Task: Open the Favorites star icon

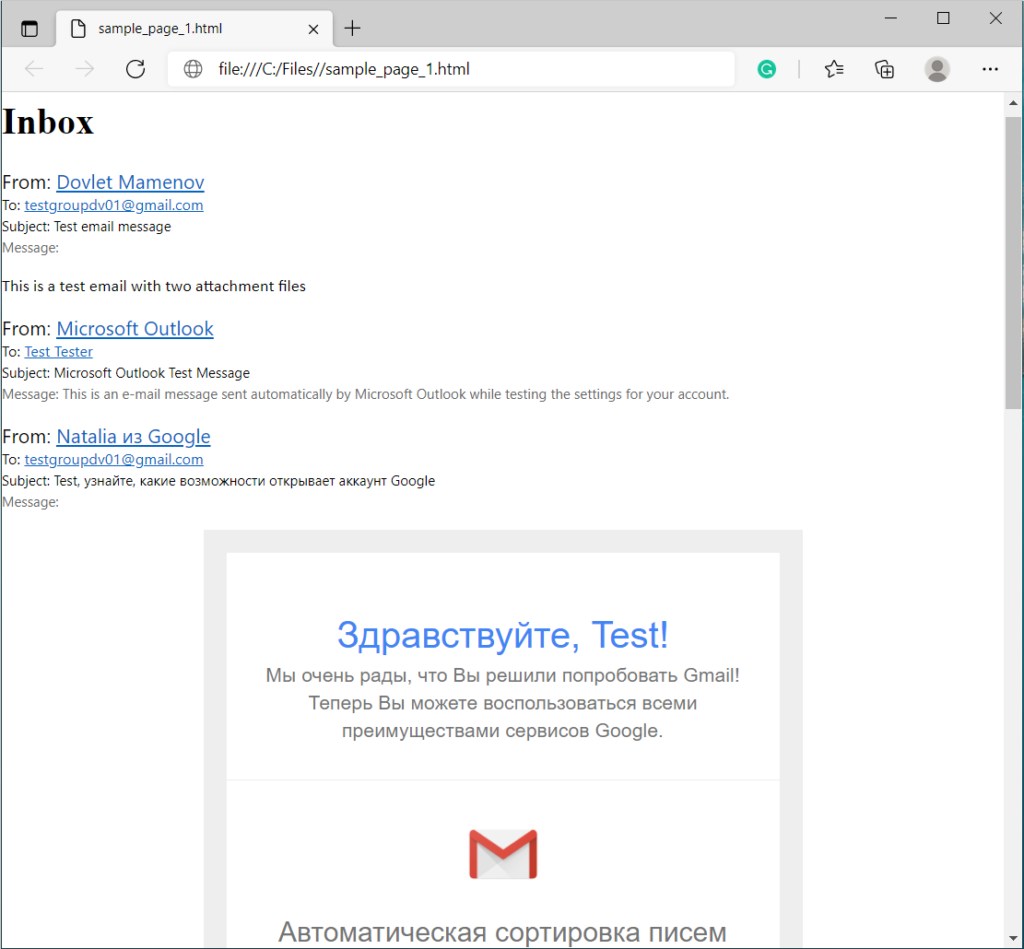Action: coord(834,69)
